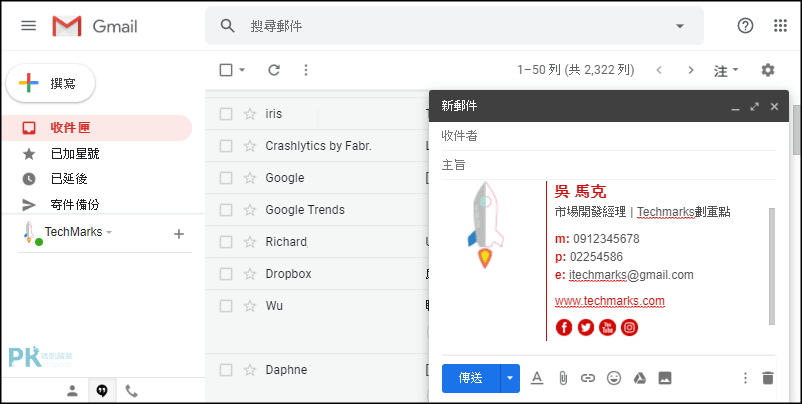Star the Daphne email
Screen dimensions: 802x404
[250, 370]
